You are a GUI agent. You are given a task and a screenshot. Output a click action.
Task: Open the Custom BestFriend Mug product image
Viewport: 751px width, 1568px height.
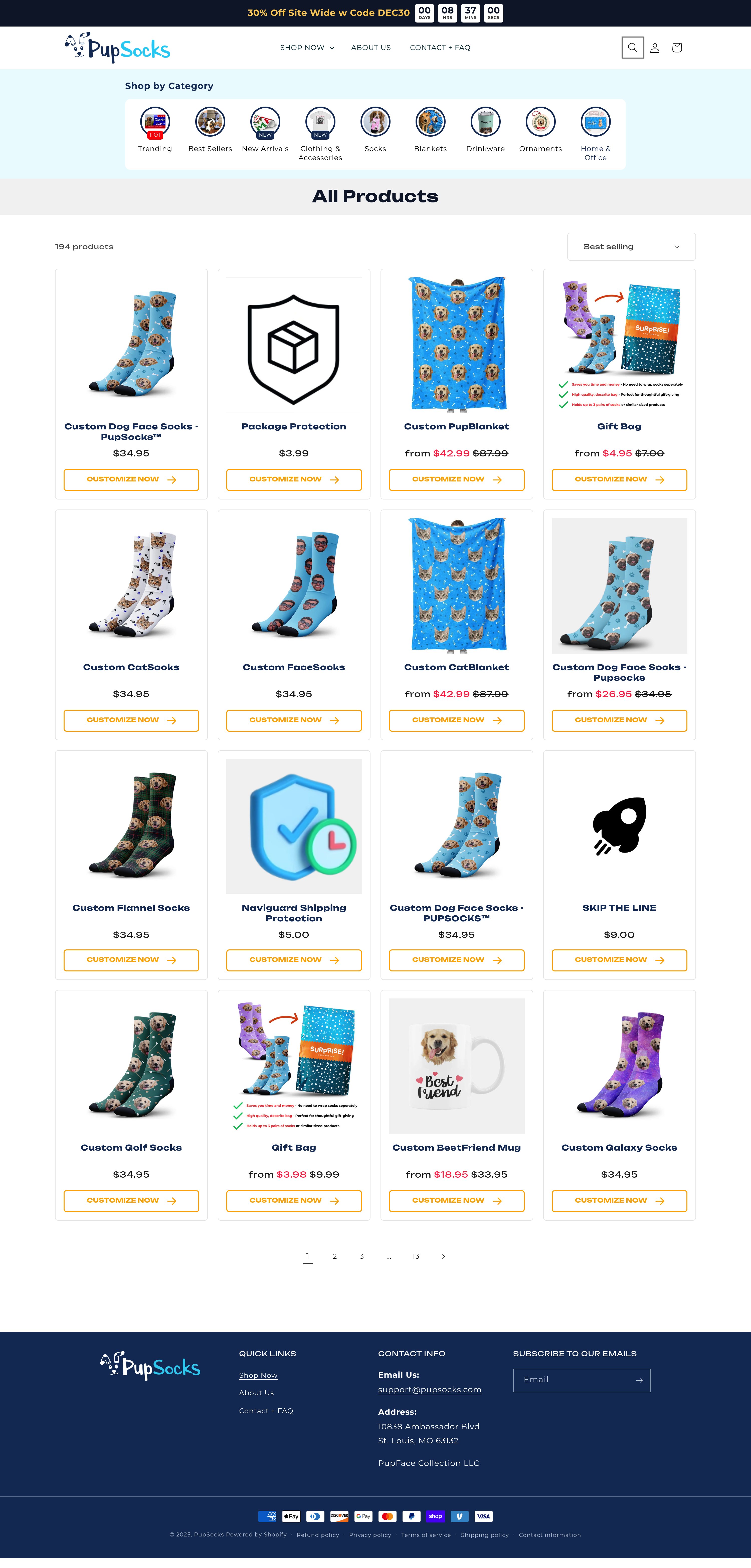(456, 1065)
